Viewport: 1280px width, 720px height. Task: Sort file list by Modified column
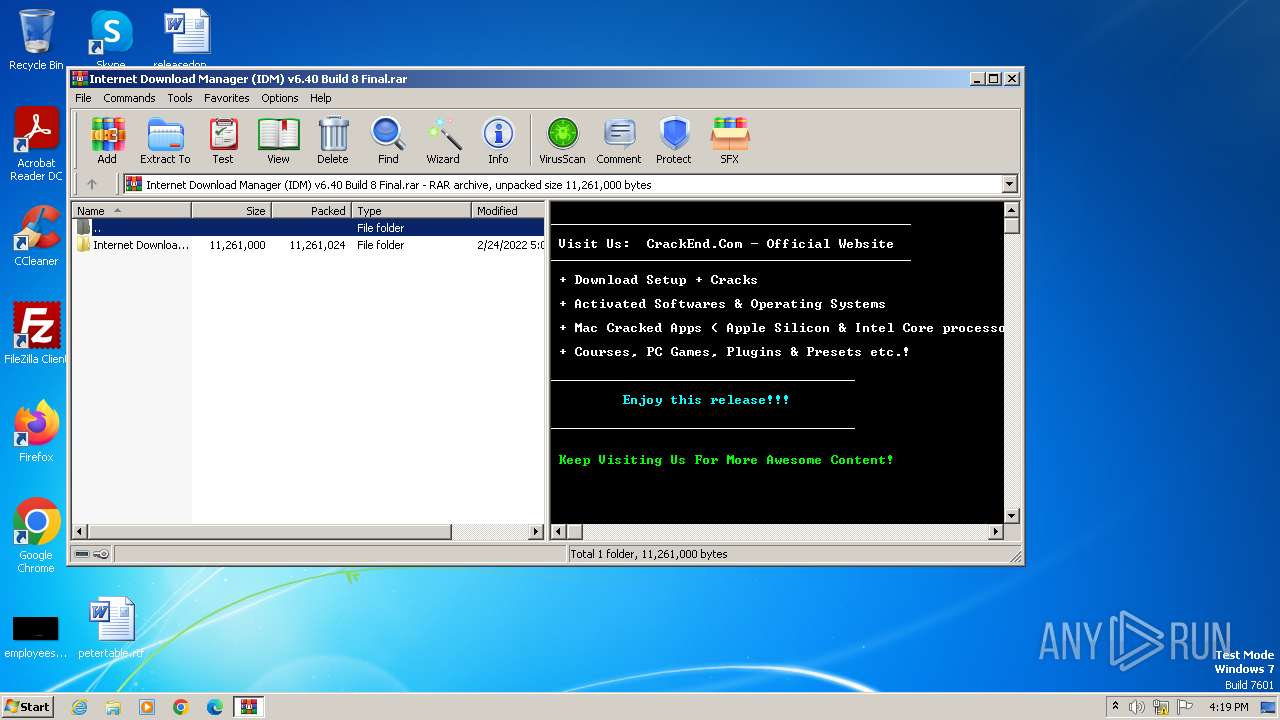click(x=508, y=210)
